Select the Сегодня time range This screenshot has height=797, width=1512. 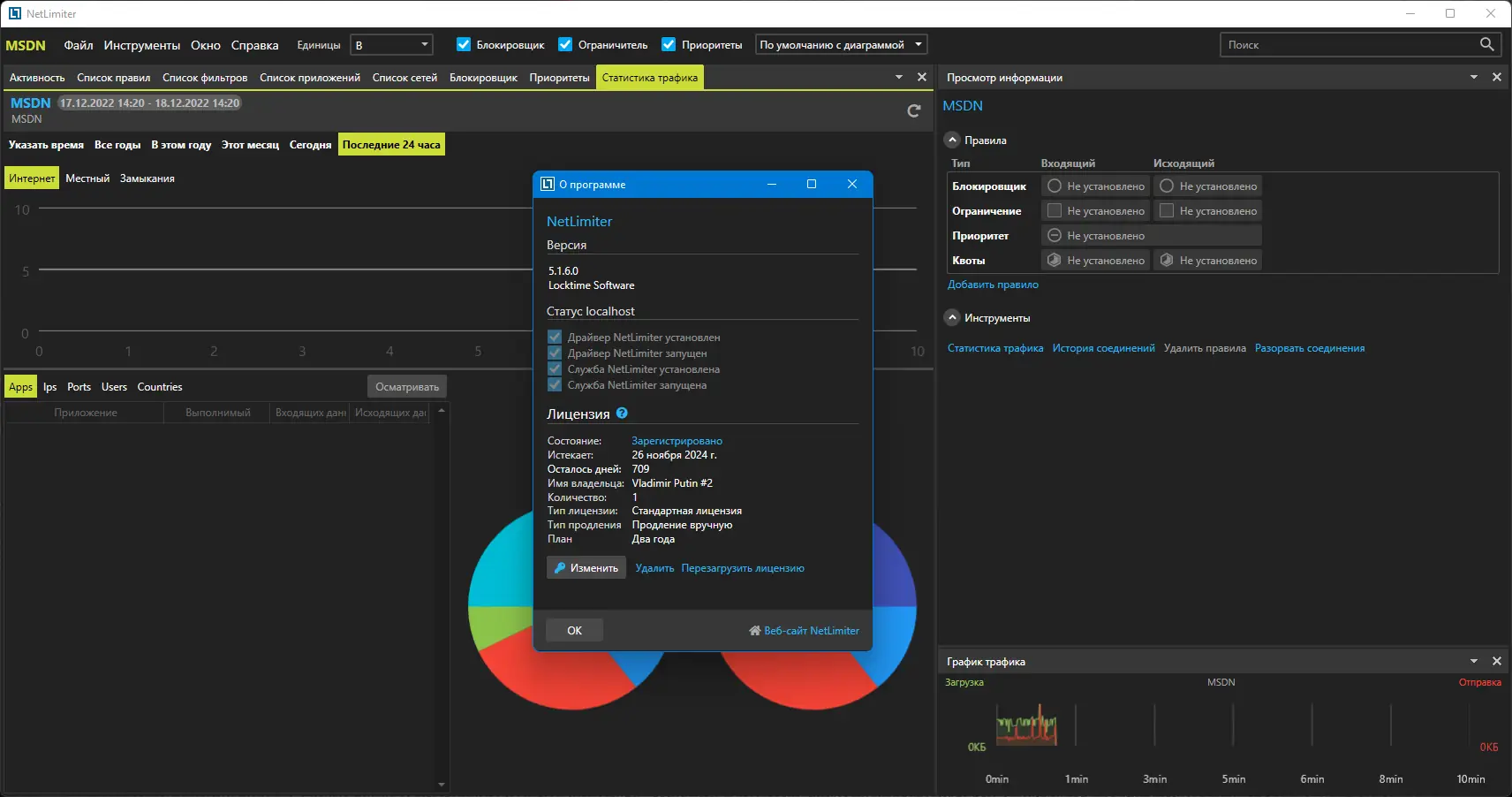point(311,145)
